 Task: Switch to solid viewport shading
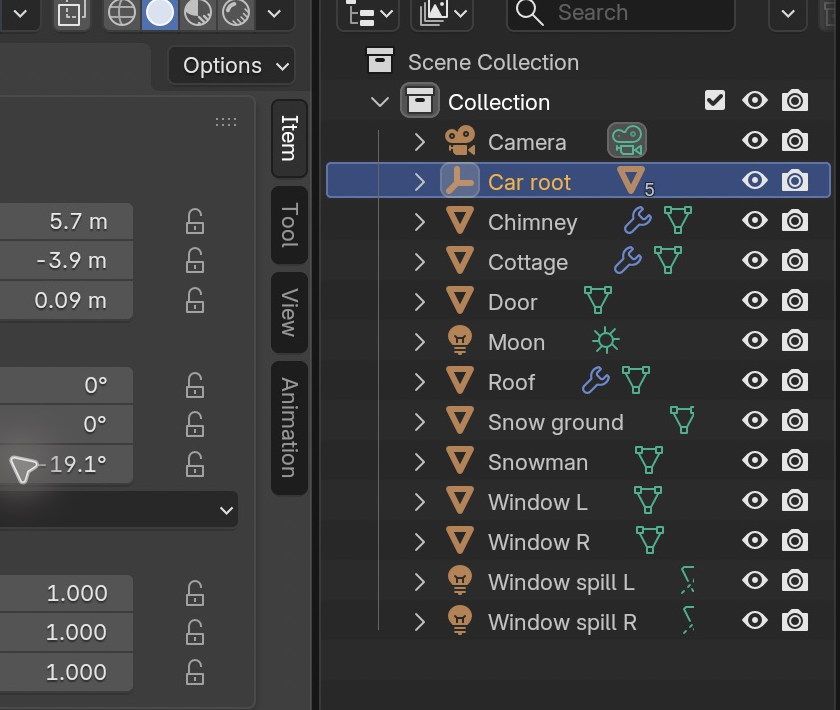pyautogui.click(x=160, y=13)
